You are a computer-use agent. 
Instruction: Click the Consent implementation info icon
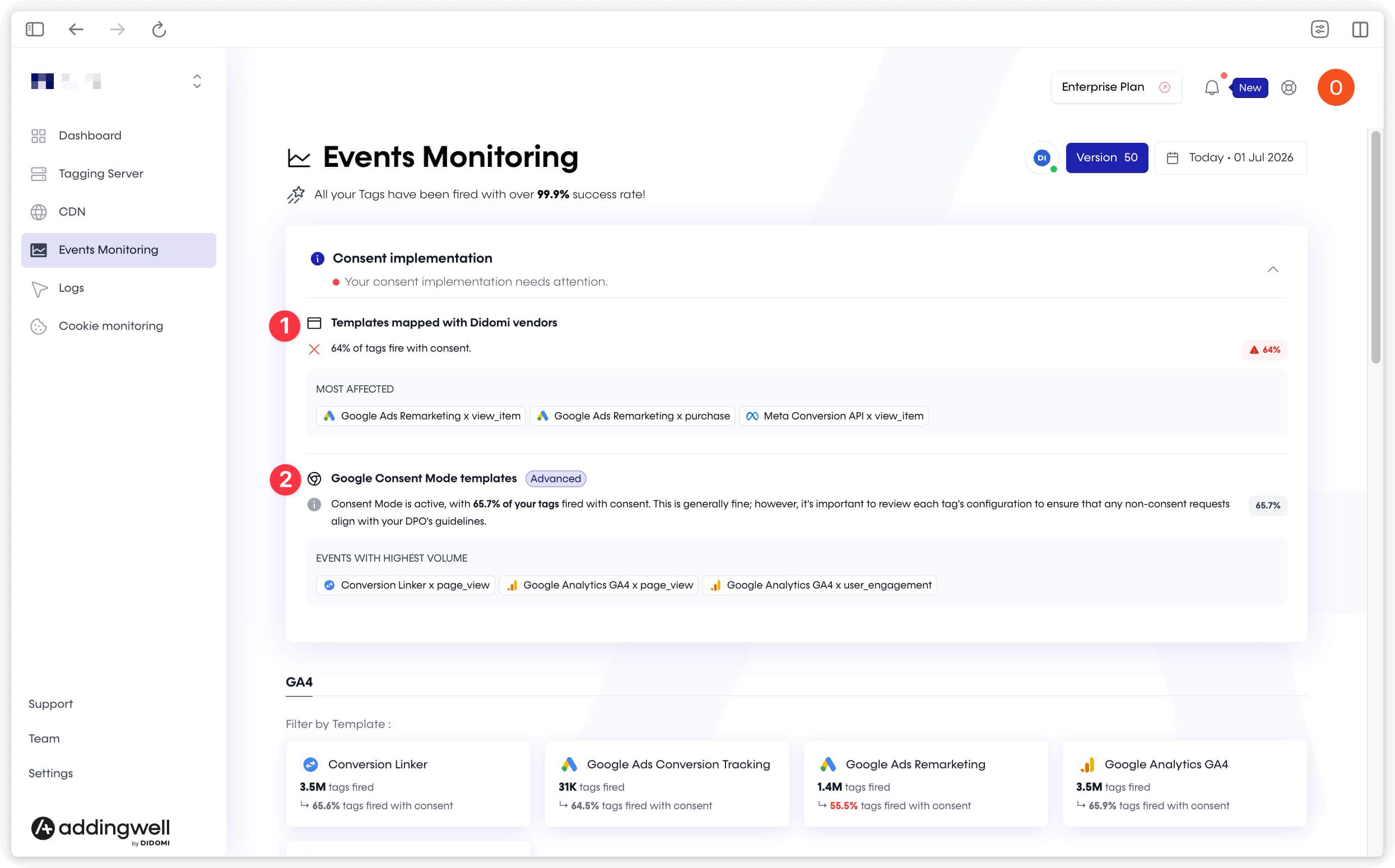pyautogui.click(x=317, y=258)
